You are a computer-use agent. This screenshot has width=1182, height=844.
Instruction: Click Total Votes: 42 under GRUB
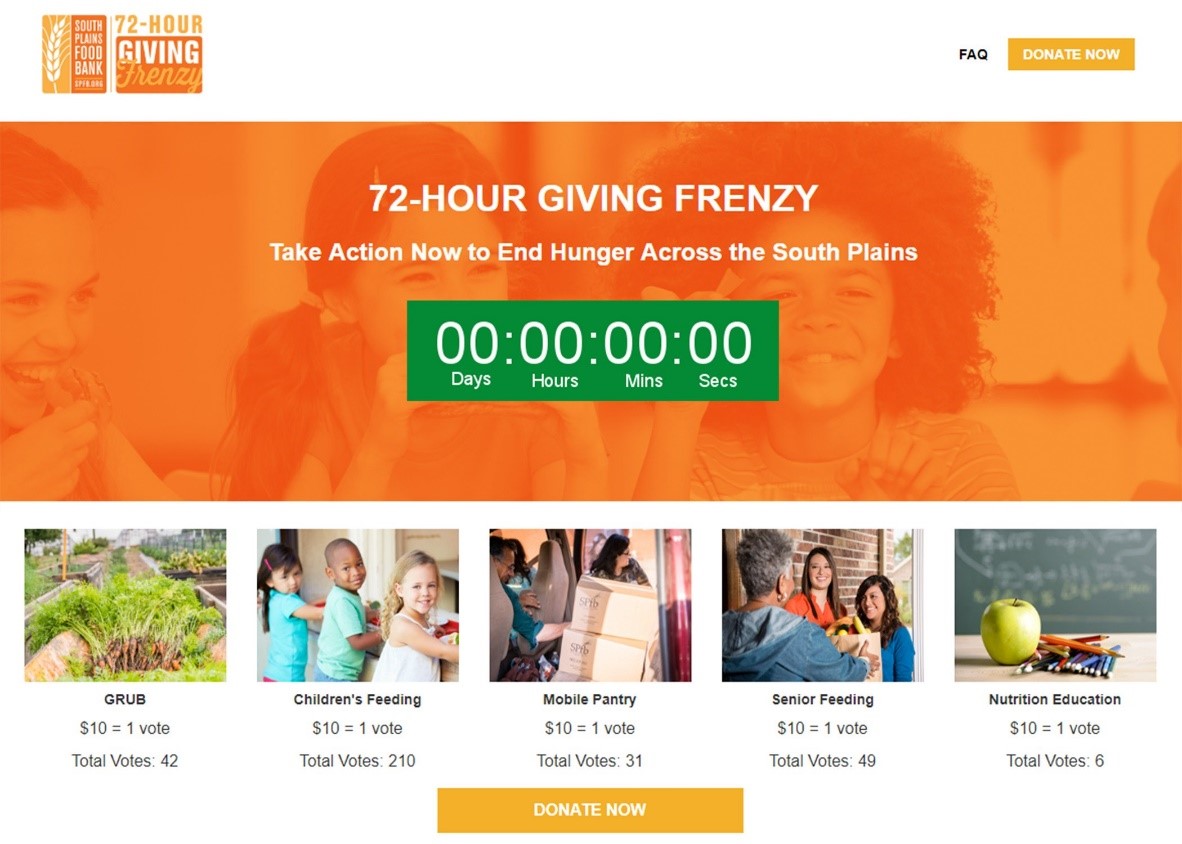pyautogui.click(x=125, y=761)
